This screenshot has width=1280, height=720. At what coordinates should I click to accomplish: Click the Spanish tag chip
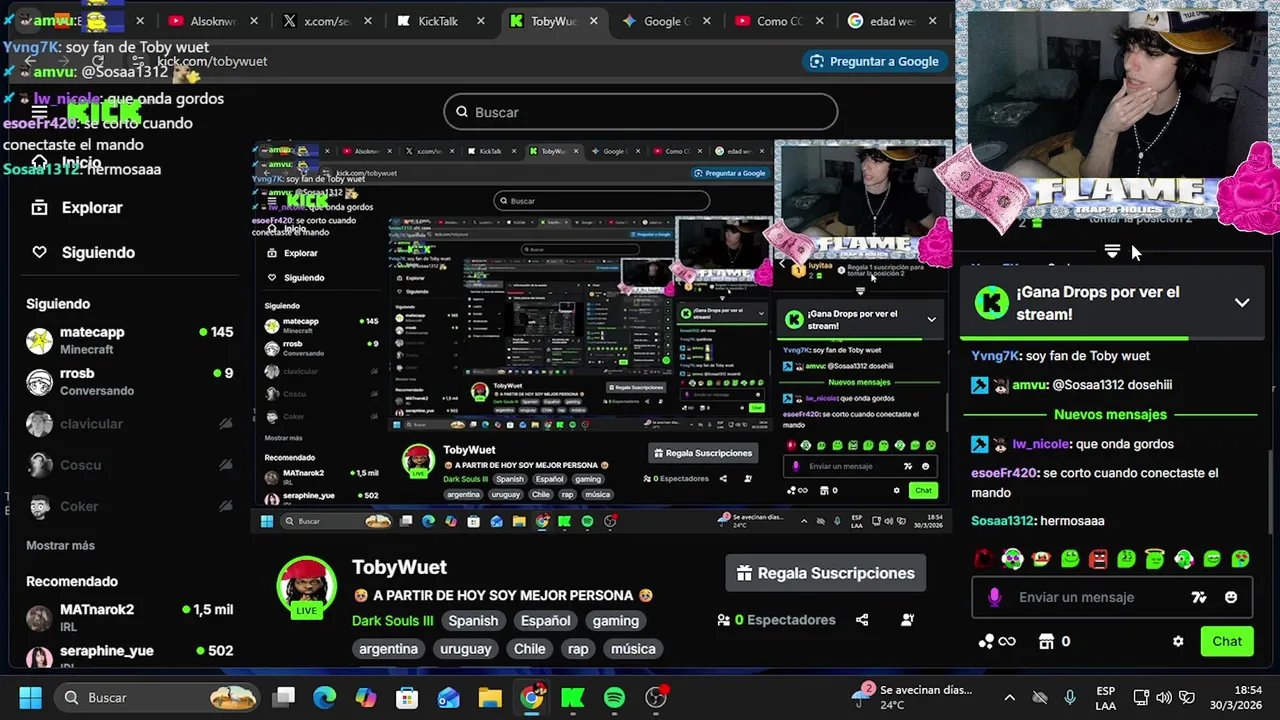[473, 620]
